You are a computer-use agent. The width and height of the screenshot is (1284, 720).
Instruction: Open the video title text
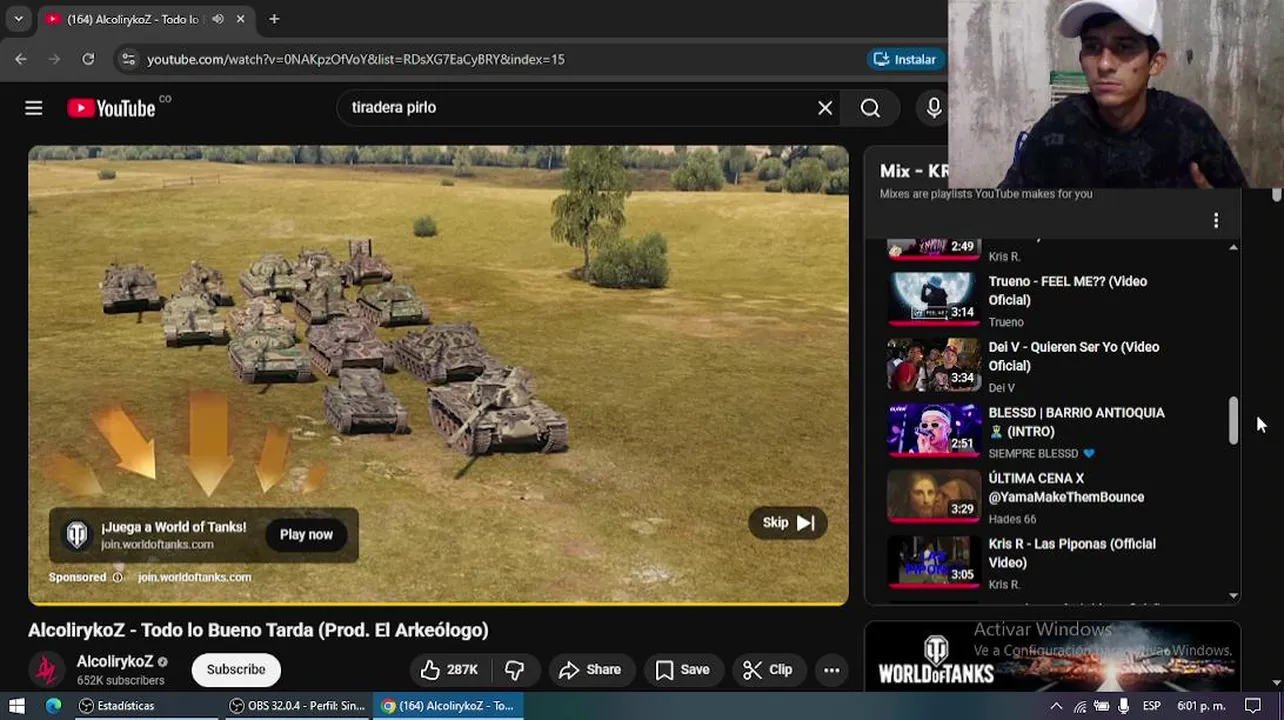[x=258, y=630]
